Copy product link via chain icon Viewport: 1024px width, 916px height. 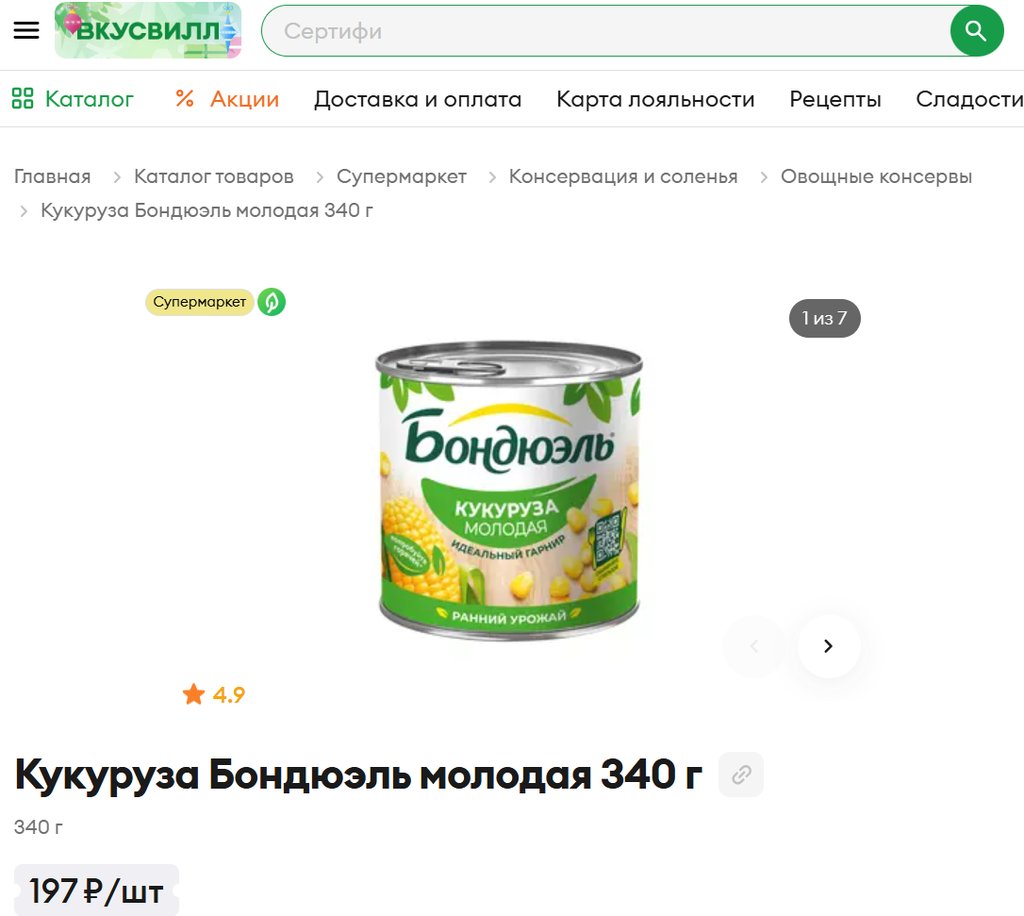741,775
